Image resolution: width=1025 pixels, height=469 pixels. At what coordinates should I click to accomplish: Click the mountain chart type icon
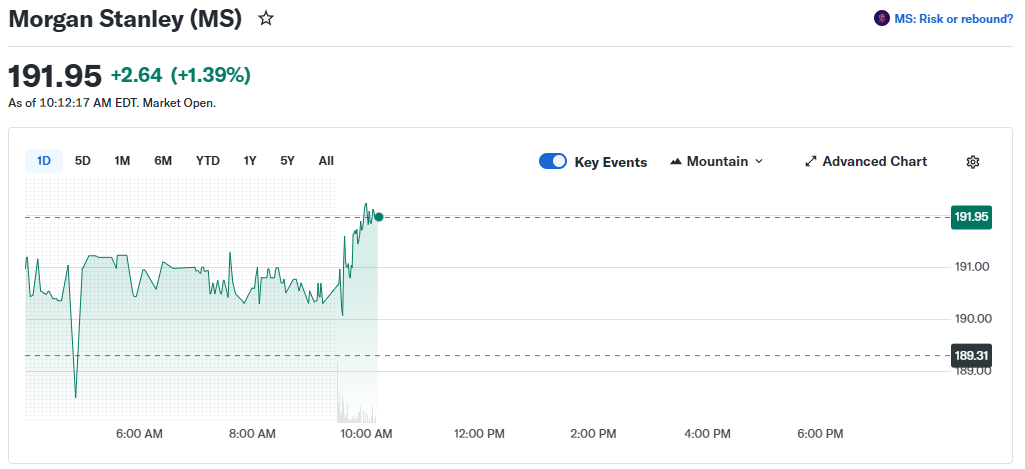coord(676,162)
